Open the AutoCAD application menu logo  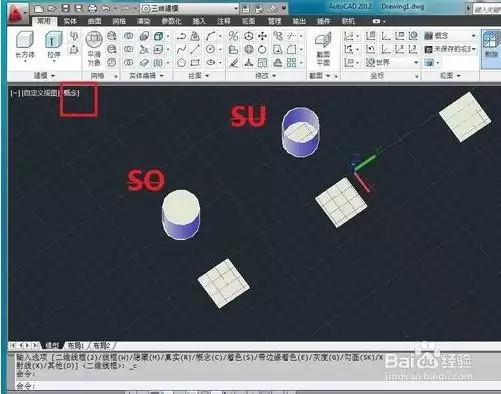[17, 14]
